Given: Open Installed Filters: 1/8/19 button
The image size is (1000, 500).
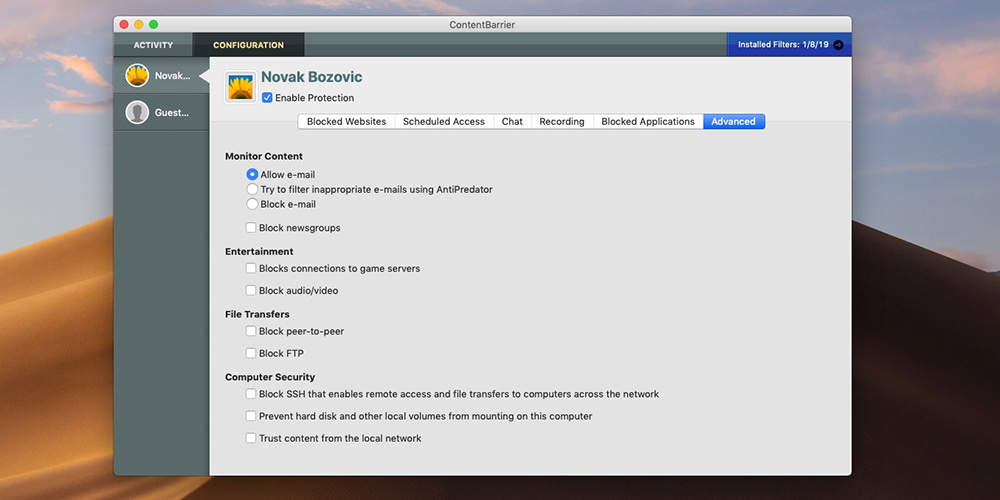Looking at the screenshot, I should [x=790, y=45].
